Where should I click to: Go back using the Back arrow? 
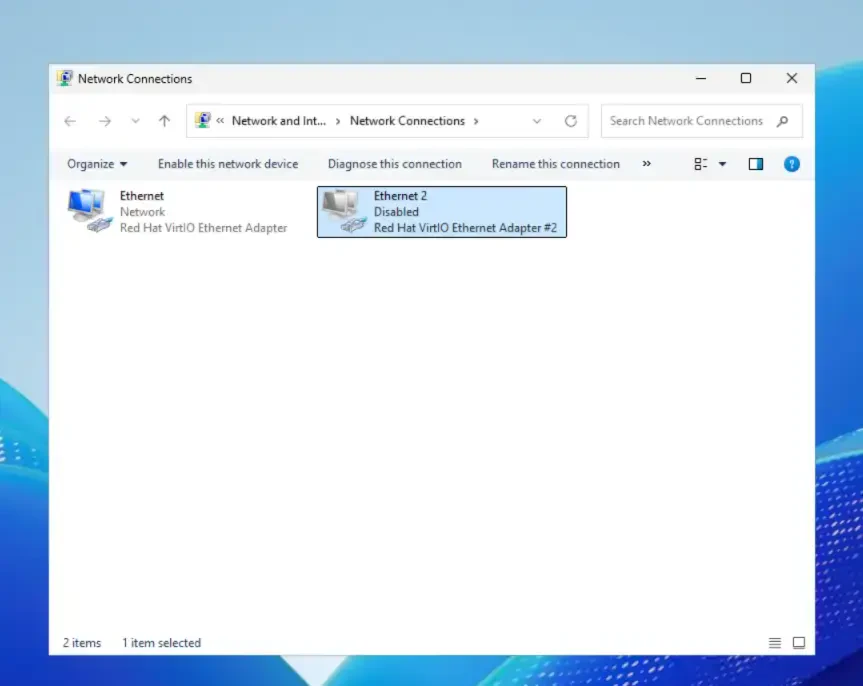(70, 121)
